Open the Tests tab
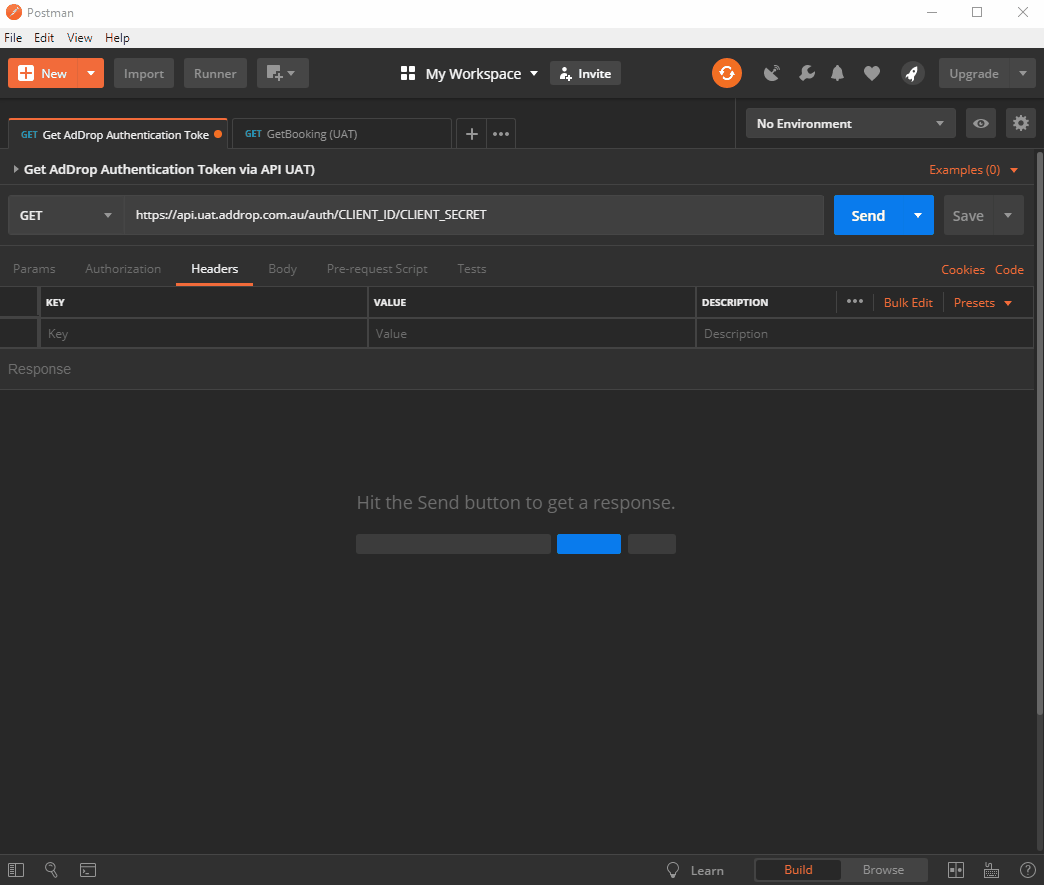 471,268
